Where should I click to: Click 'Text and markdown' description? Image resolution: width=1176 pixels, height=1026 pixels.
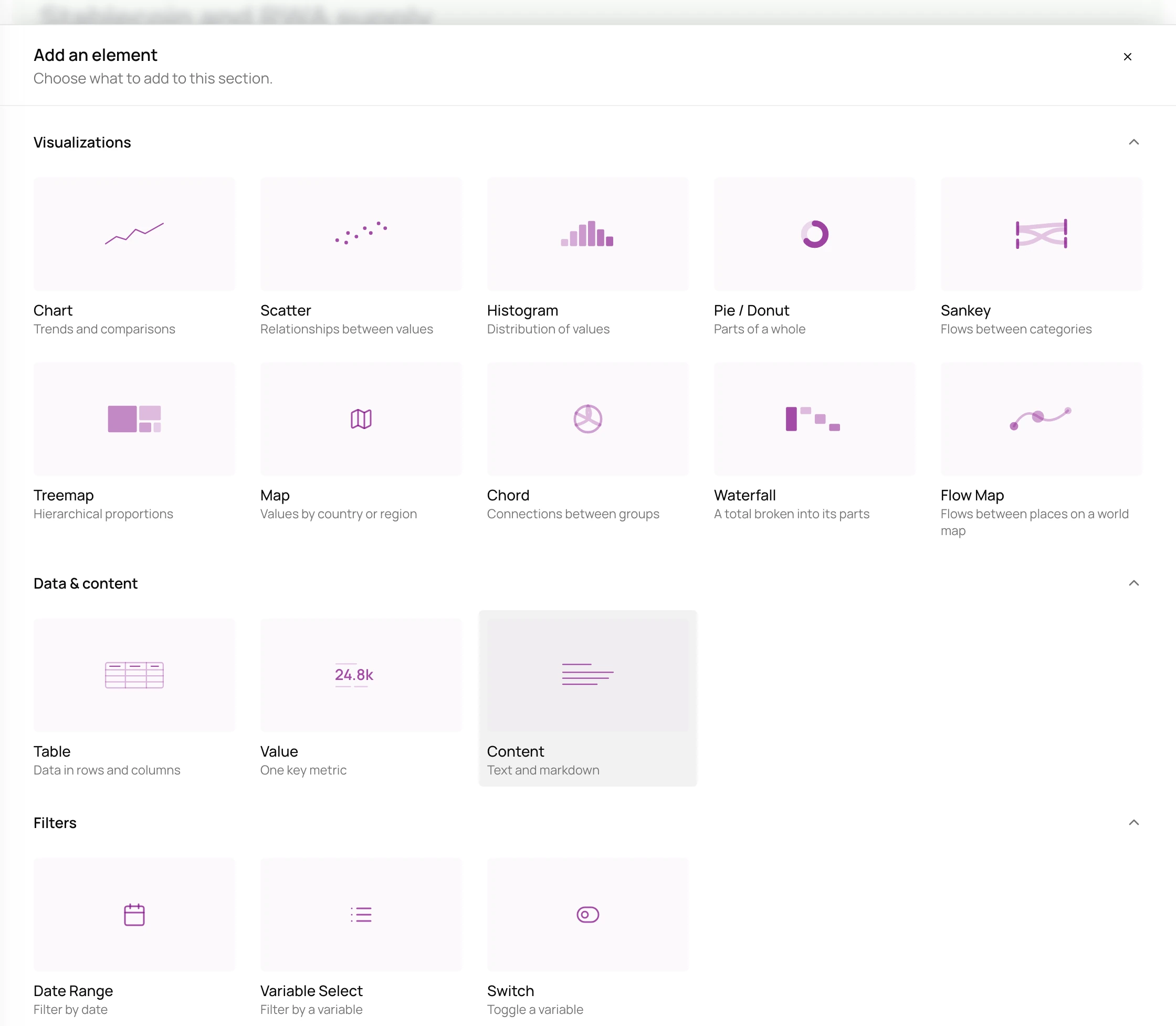(x=543, y=770)
